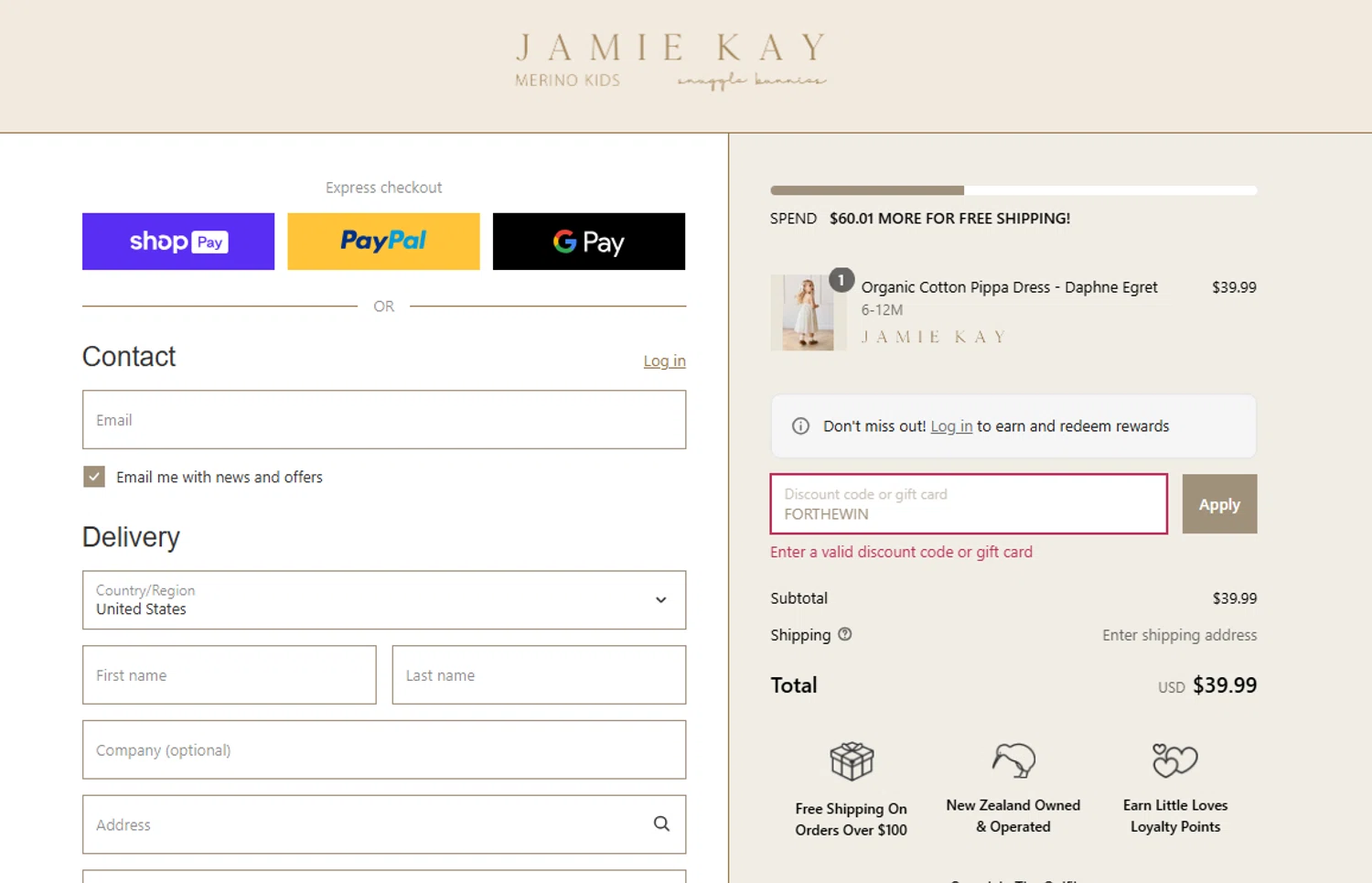Click 'Enter a valid discount code' error text
Image resolution: width=1372 pixels, height=883 pixels.
click(901, 553)
